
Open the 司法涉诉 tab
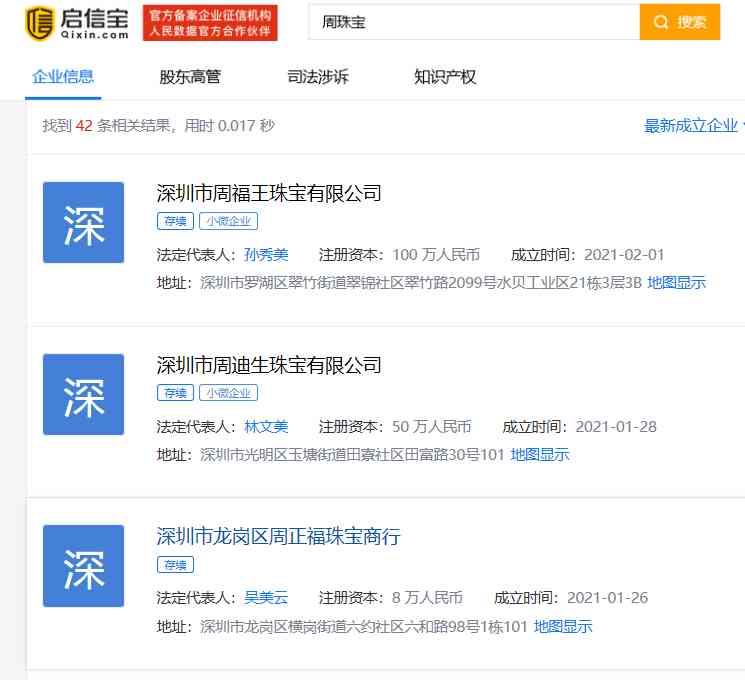coord(318,77)
